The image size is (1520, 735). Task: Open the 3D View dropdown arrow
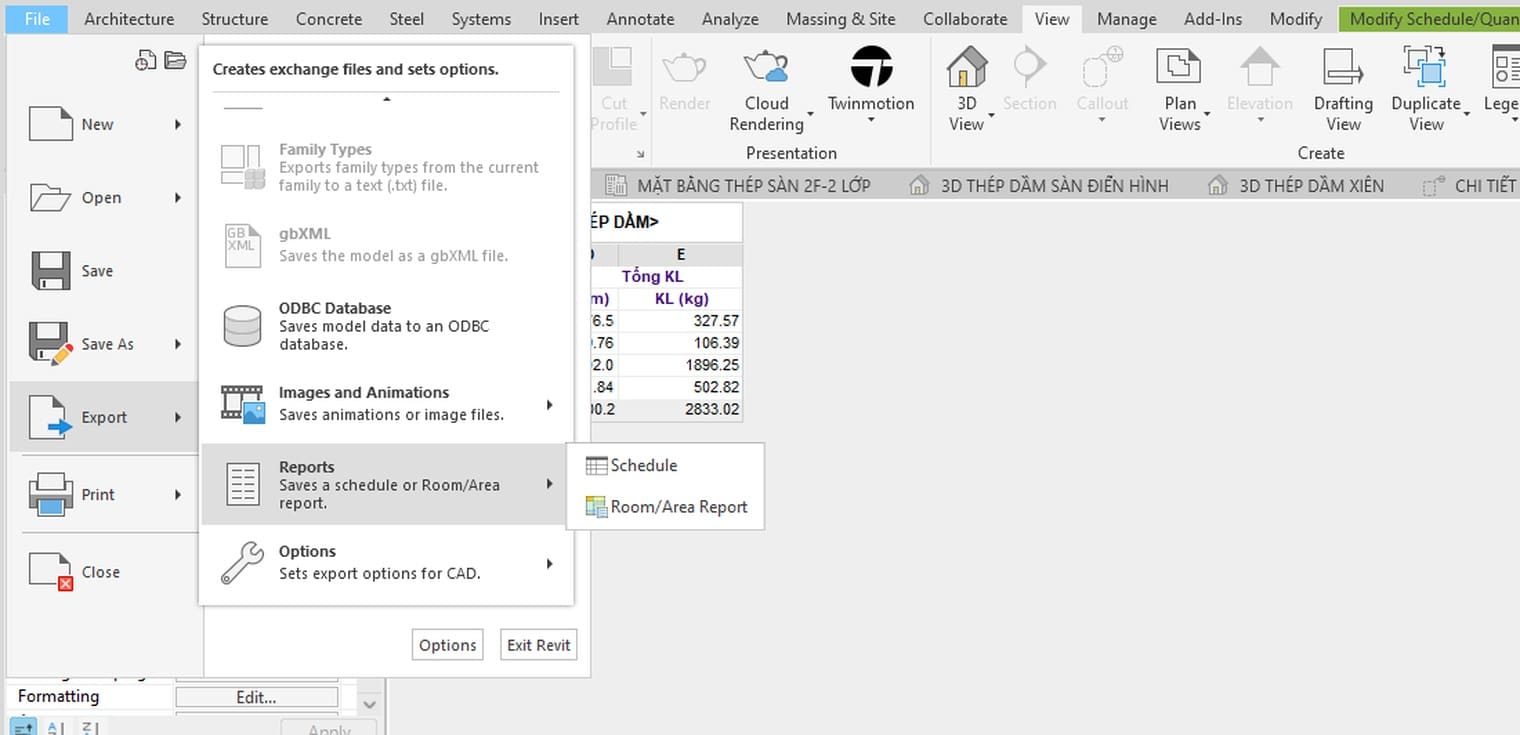click(992, 115)
